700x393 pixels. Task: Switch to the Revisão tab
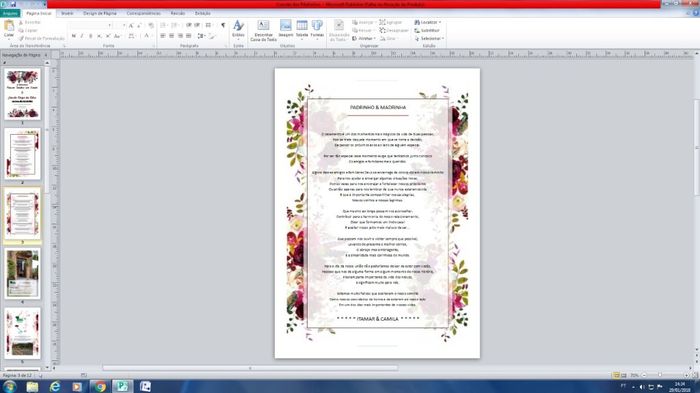point(178,13)
